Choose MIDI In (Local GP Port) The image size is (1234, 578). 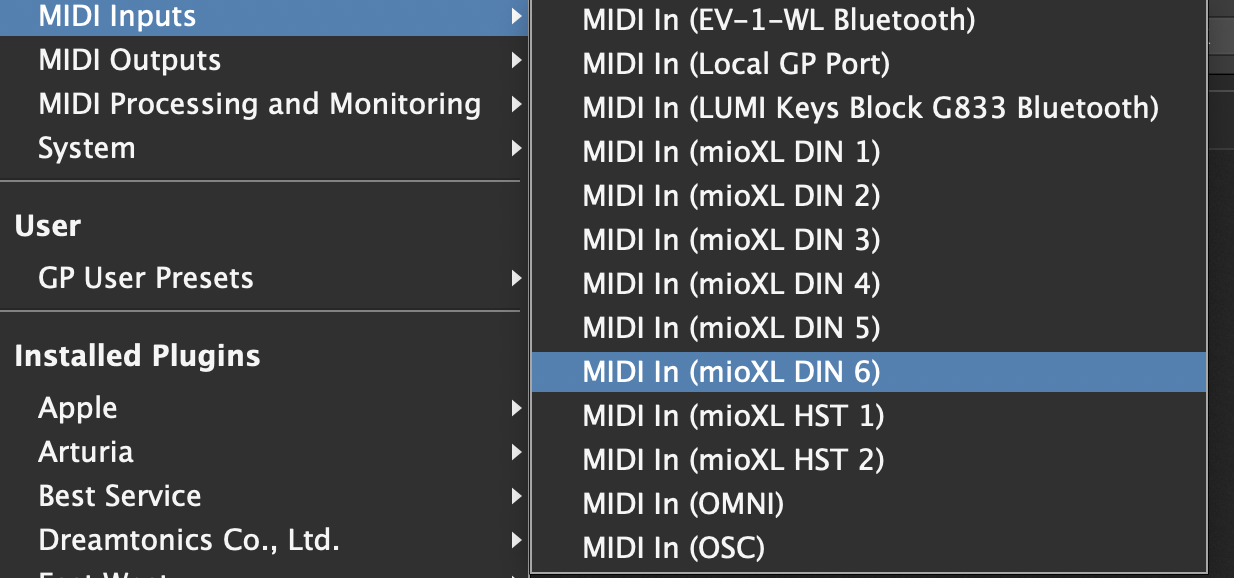coord(736,64)
